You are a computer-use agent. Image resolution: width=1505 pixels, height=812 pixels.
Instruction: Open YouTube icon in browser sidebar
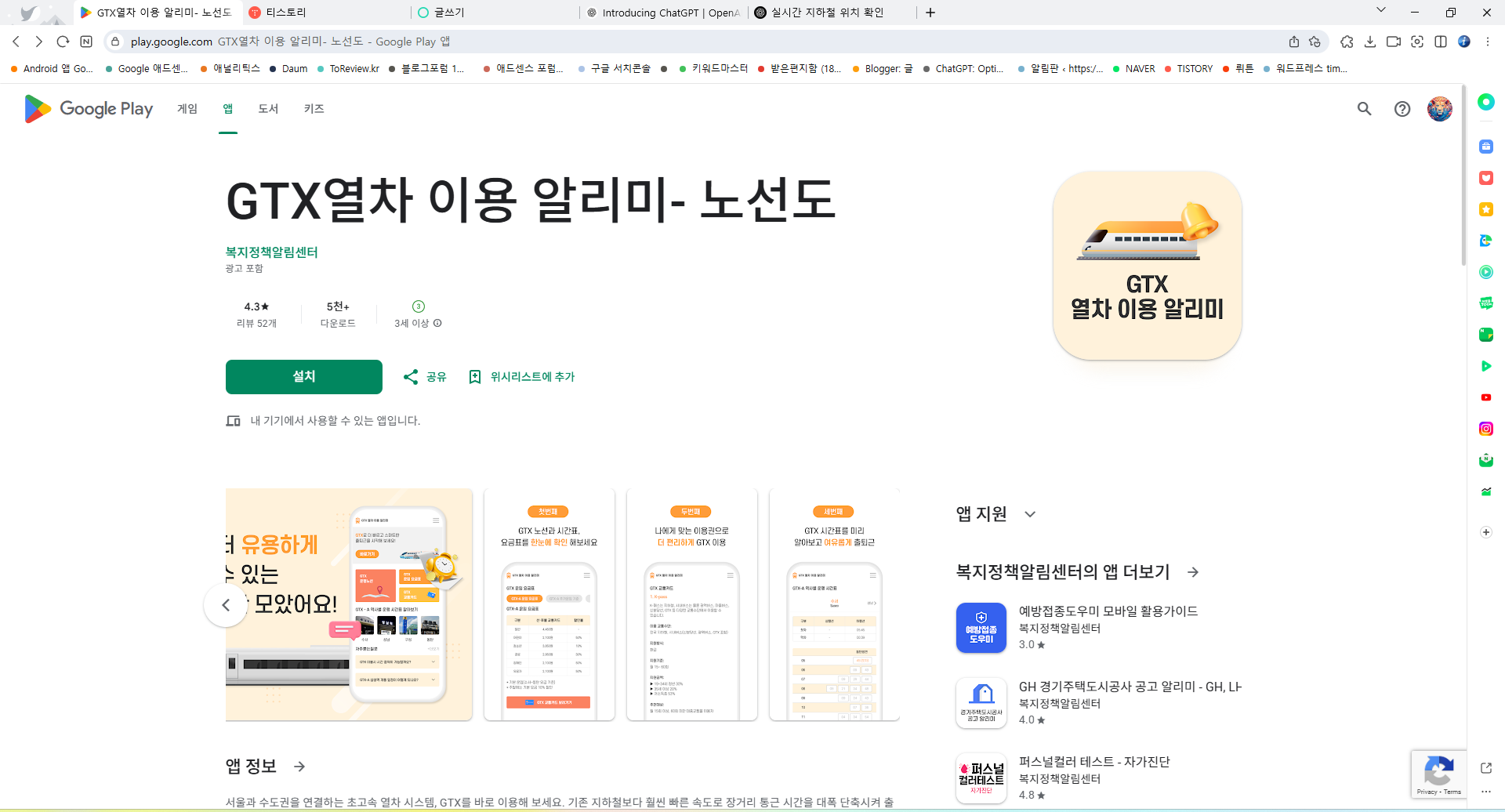[x=1486, y=397]
